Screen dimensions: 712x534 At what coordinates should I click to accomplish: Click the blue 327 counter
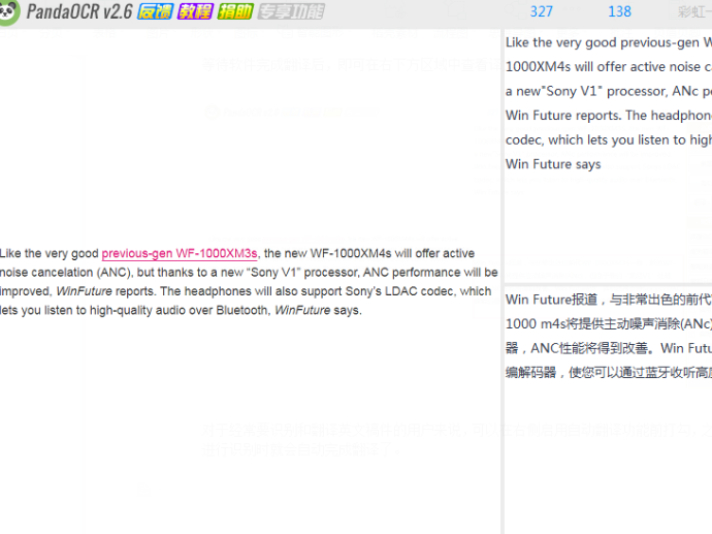tap(541, 11)
